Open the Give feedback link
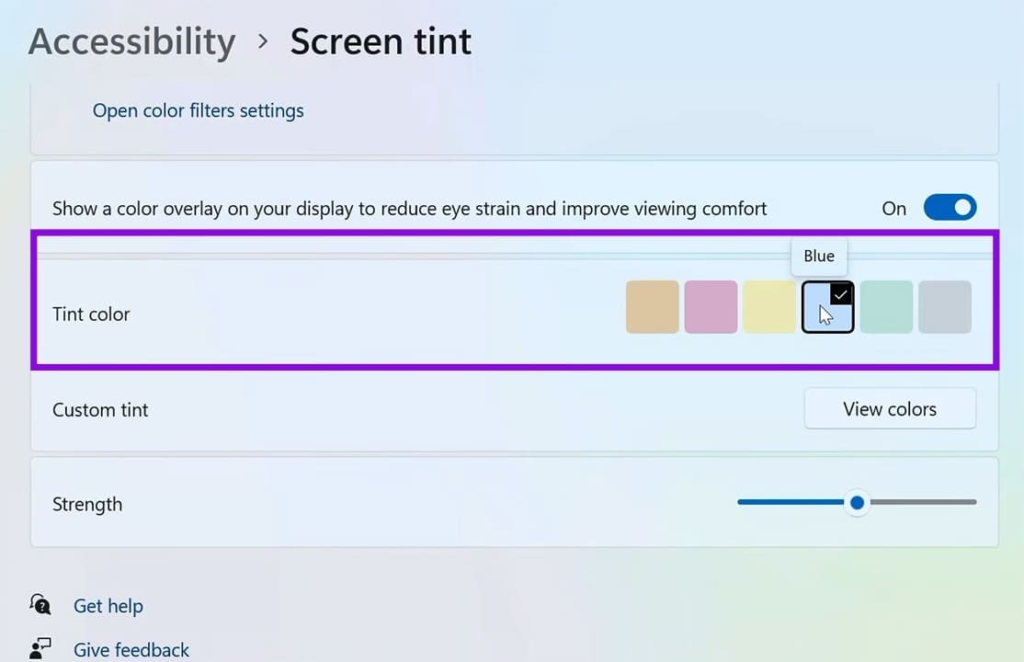Image resolution: width=1024 pixels, height=662 pixels. 131,650
